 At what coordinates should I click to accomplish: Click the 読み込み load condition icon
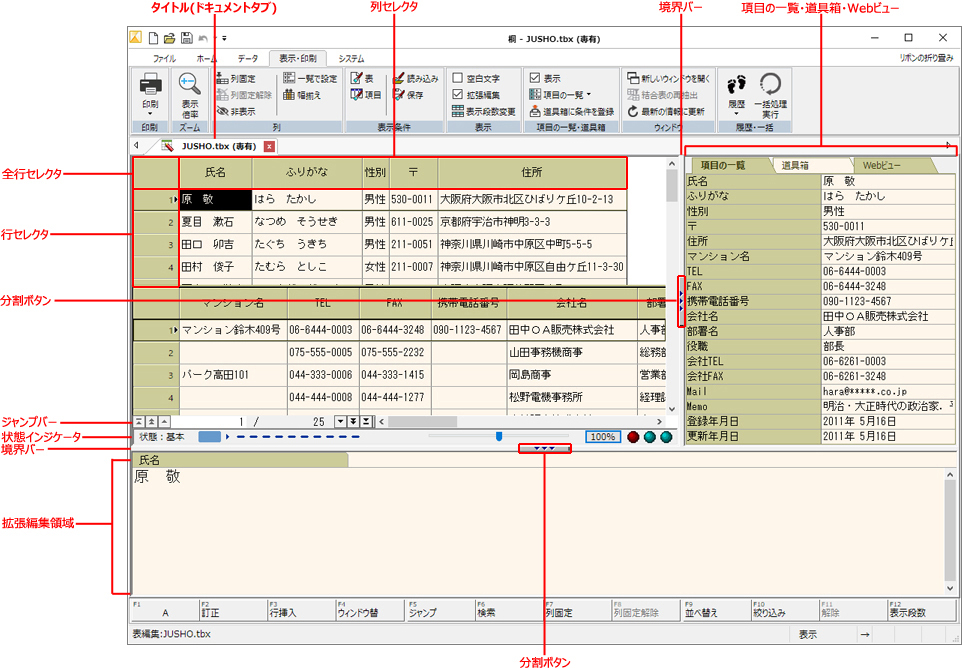coord(399,78)
